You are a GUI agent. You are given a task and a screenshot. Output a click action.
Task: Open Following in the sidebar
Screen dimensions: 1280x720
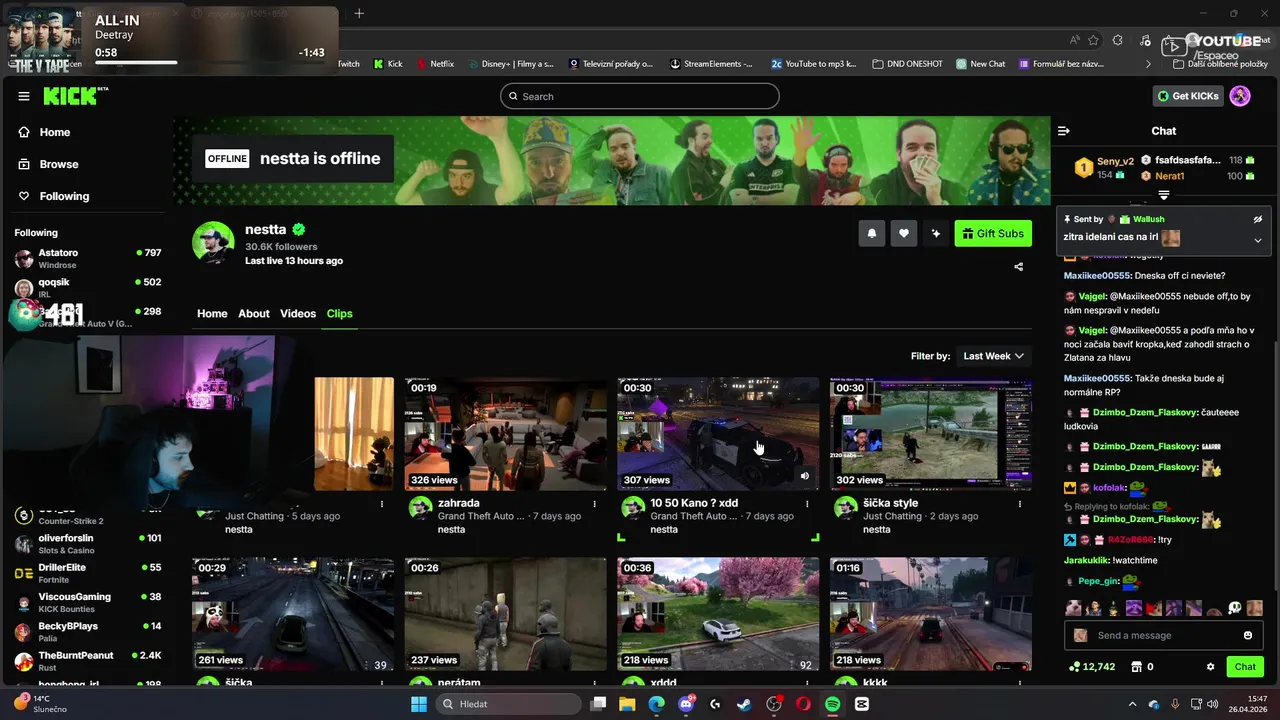64,196
